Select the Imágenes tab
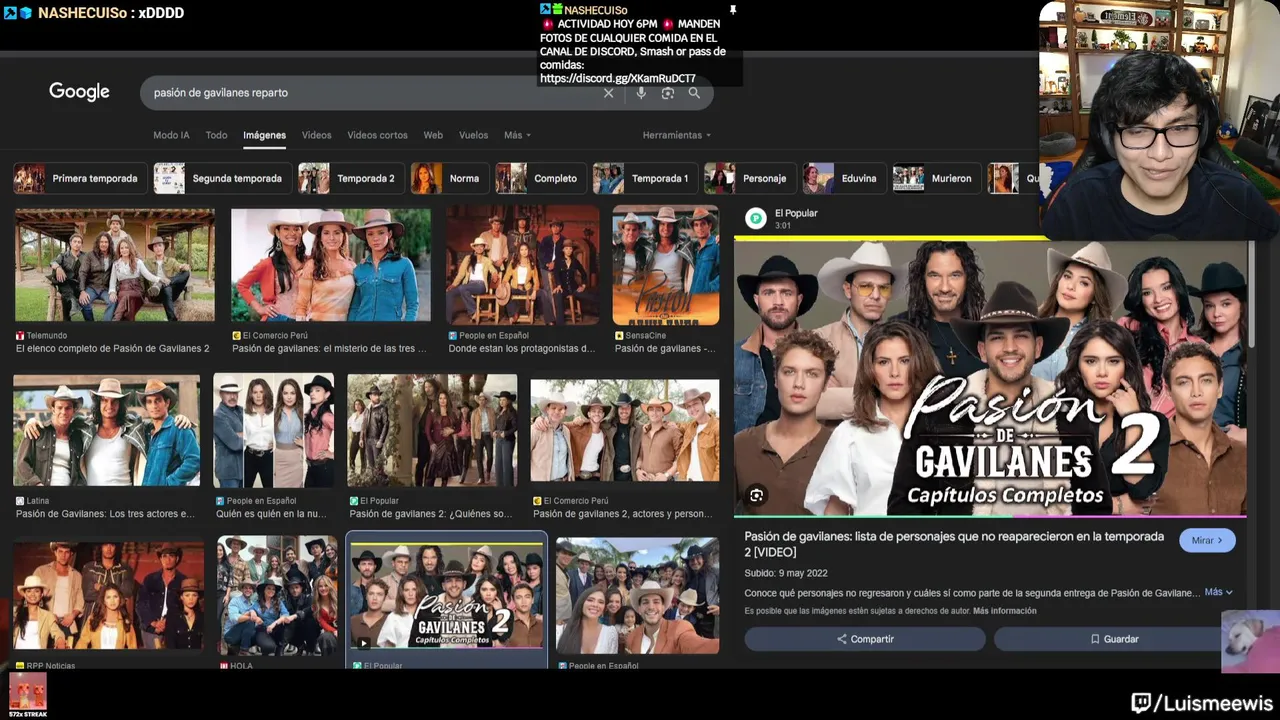 tap(264, 135)
